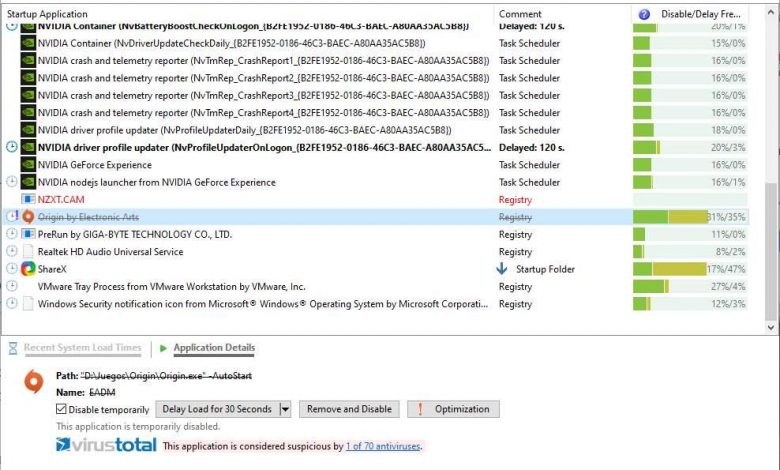Click ShareX's 17%/47% frequency bar
This screenshot has height=470, width=780.
click(689, 269)
